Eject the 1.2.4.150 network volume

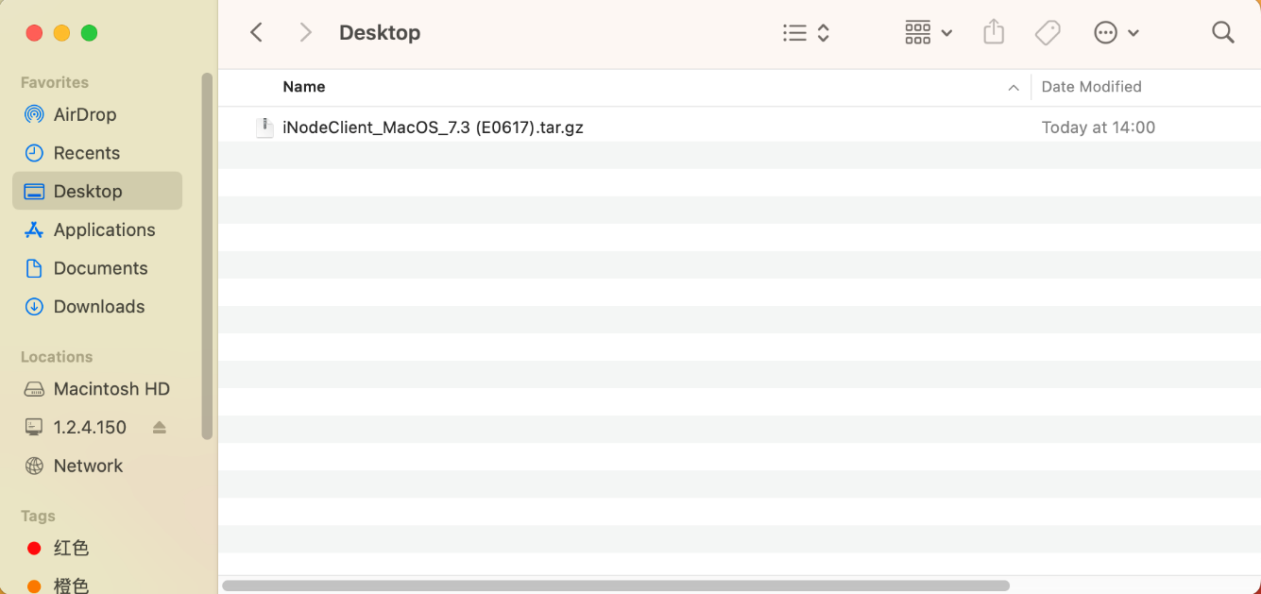(159, 427)
